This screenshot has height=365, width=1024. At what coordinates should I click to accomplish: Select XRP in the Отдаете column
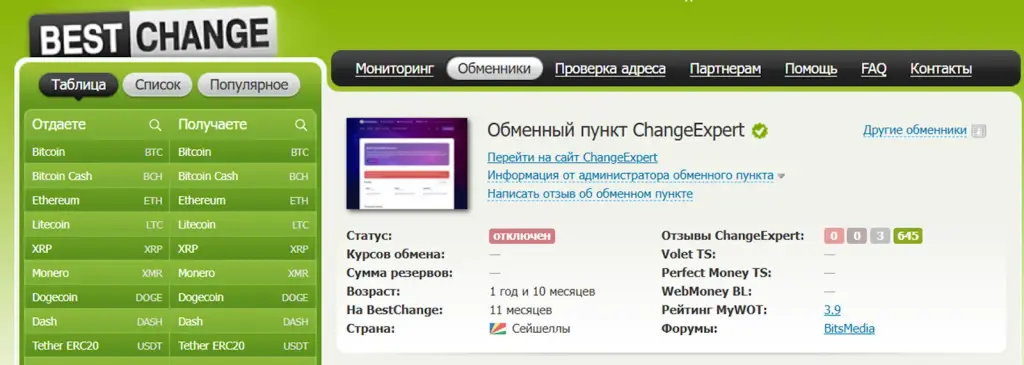(x=97, y=249)
